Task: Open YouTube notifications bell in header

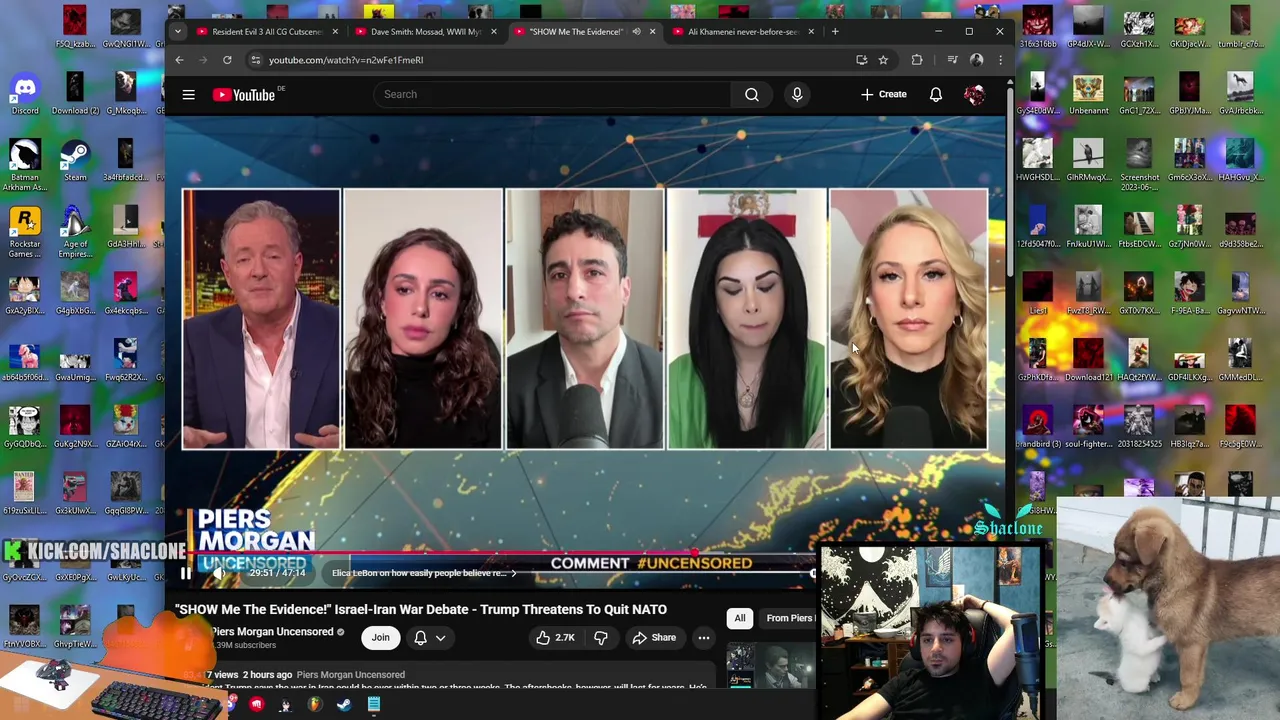Action: point(936,94)
